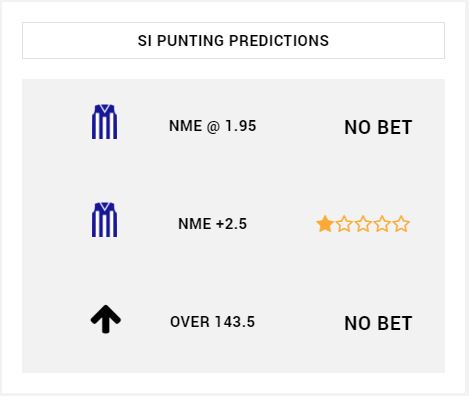Click the black up arrow icon
The width and height of the screenshot is (469, 396).
[106, 319]
